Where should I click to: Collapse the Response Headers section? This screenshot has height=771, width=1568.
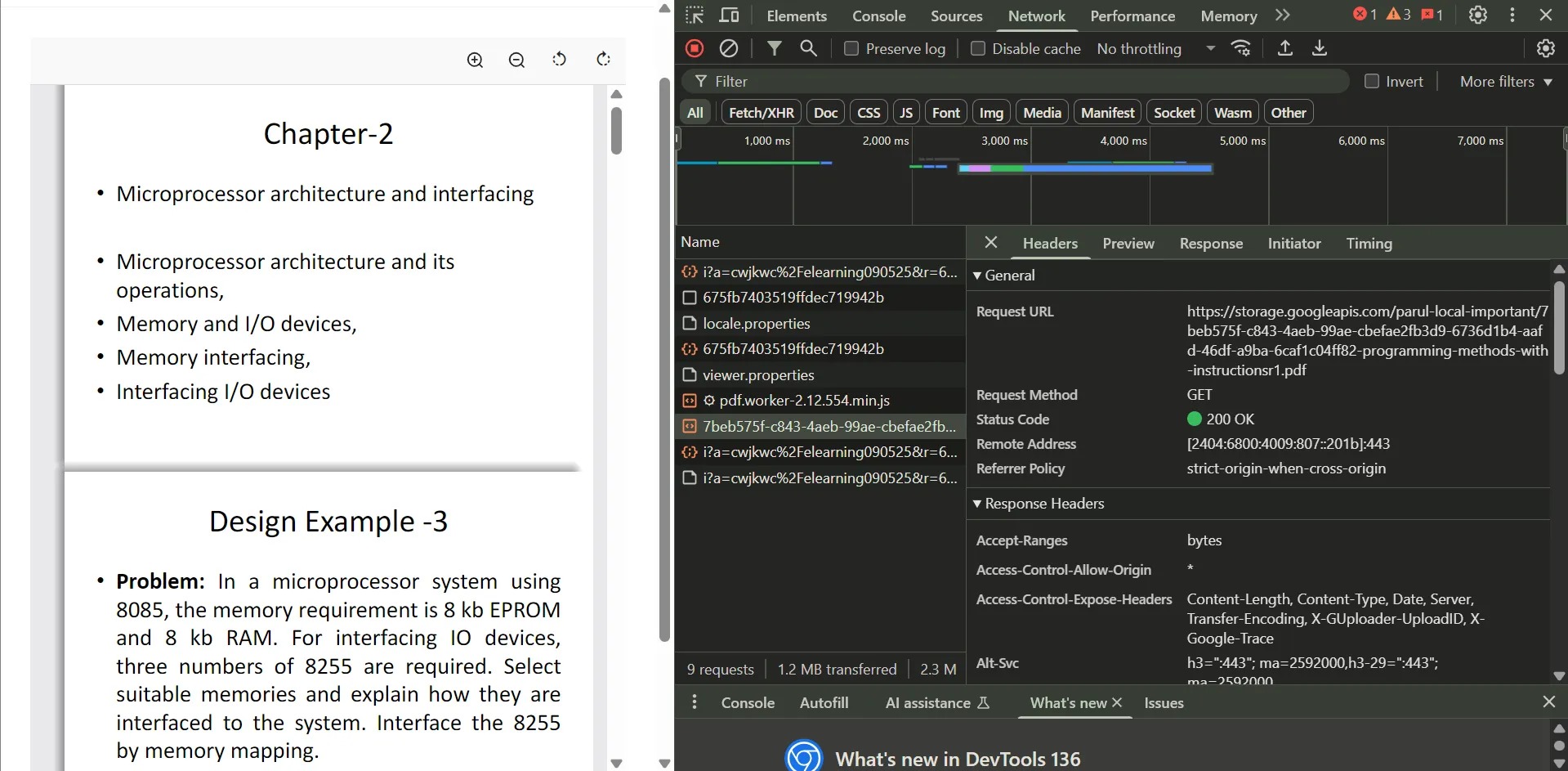click(1043, 504)
